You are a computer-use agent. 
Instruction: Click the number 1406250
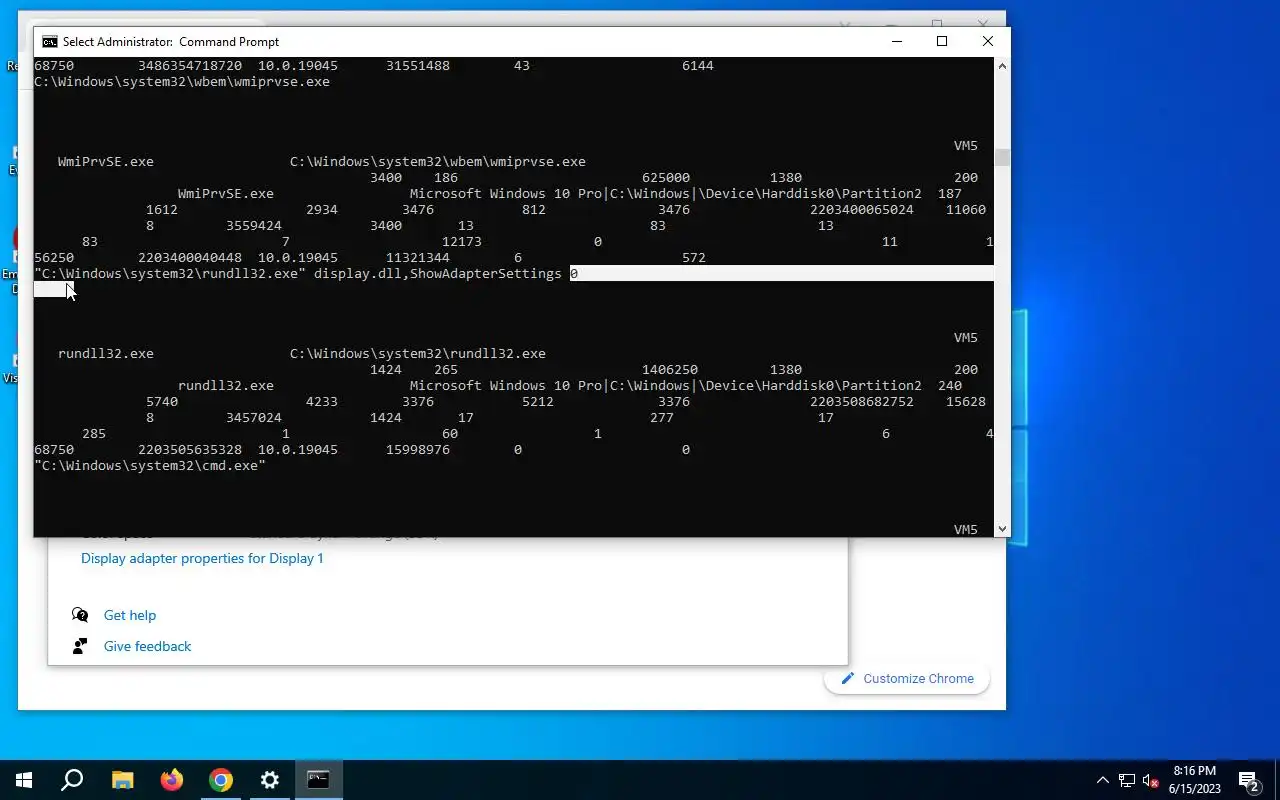click(670, 369)
